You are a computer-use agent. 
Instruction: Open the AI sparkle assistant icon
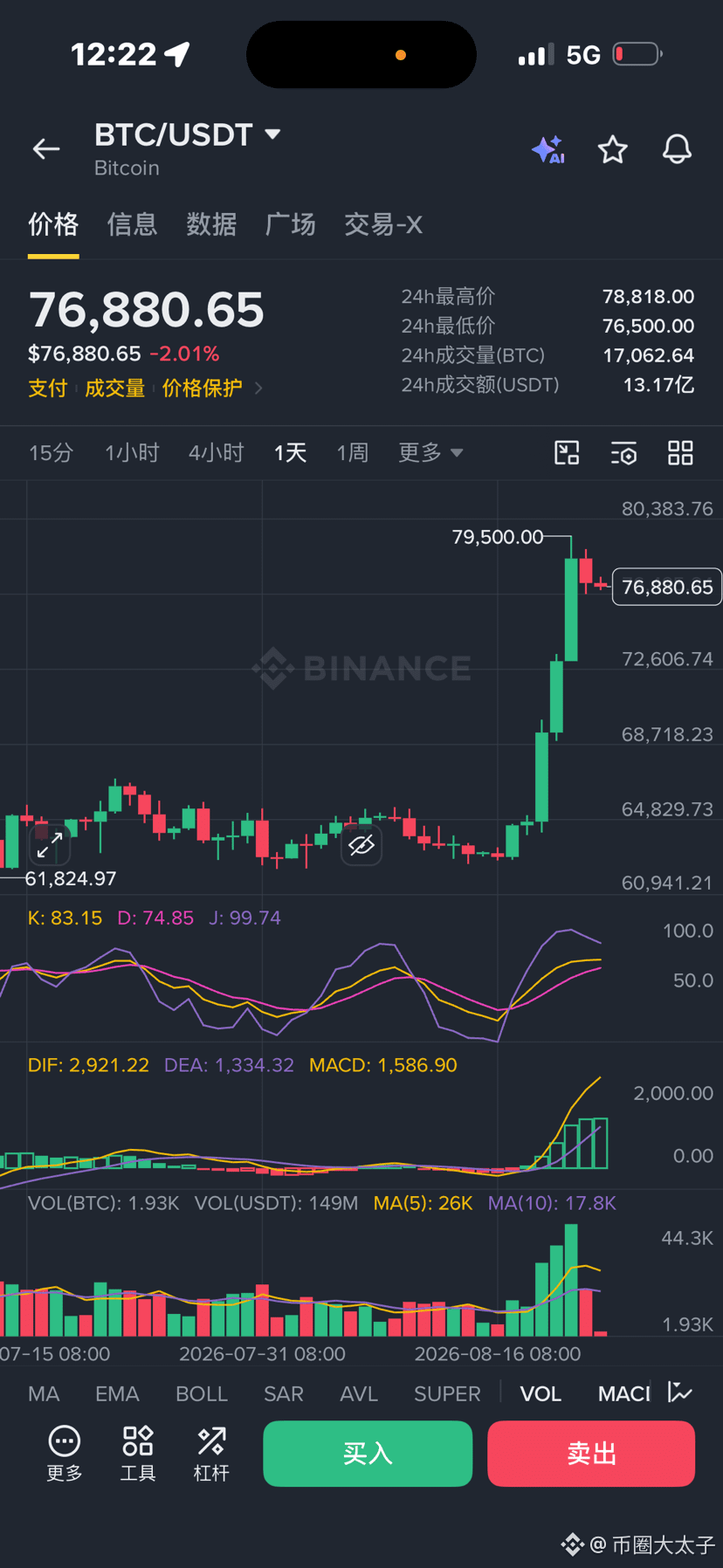(x=548, y=149)
